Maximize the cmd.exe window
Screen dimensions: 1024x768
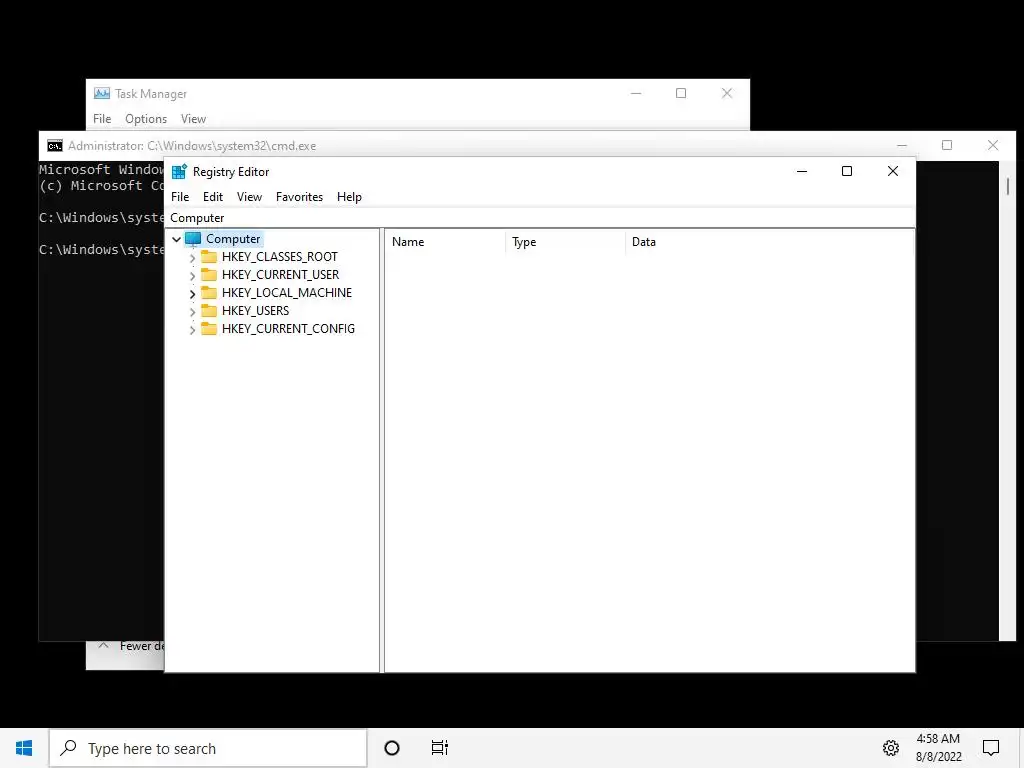tap(947, 145)
